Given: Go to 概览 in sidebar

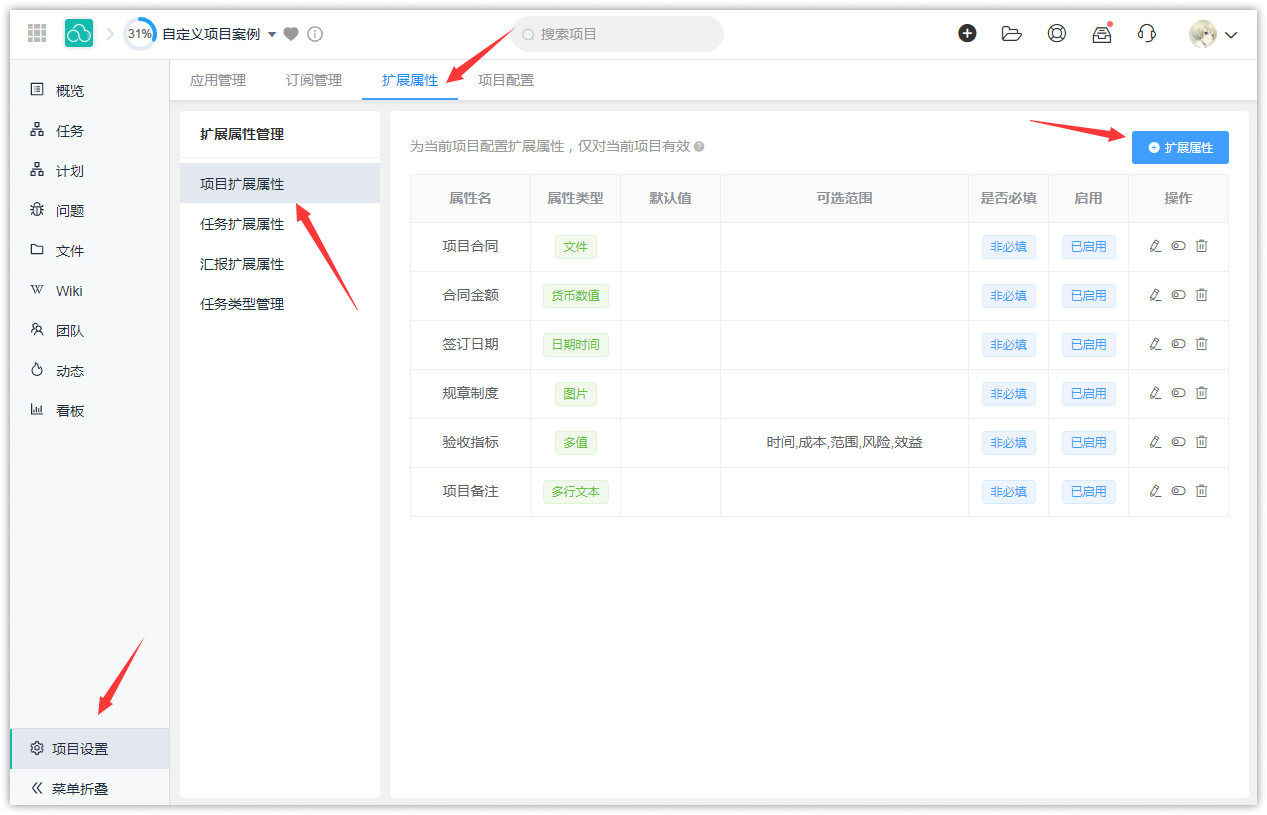Looking at the screenshot, I should click(89, 90).
